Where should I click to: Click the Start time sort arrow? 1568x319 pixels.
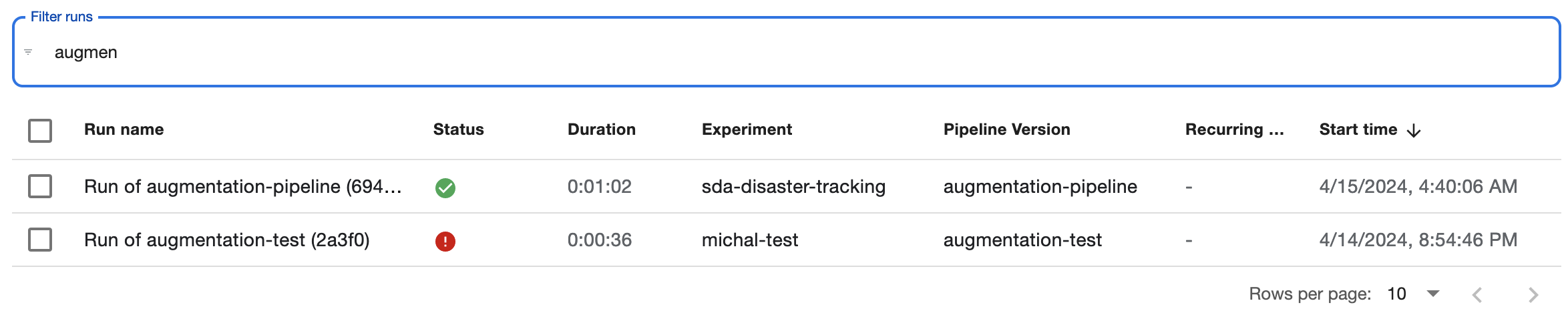point(1414,131)
